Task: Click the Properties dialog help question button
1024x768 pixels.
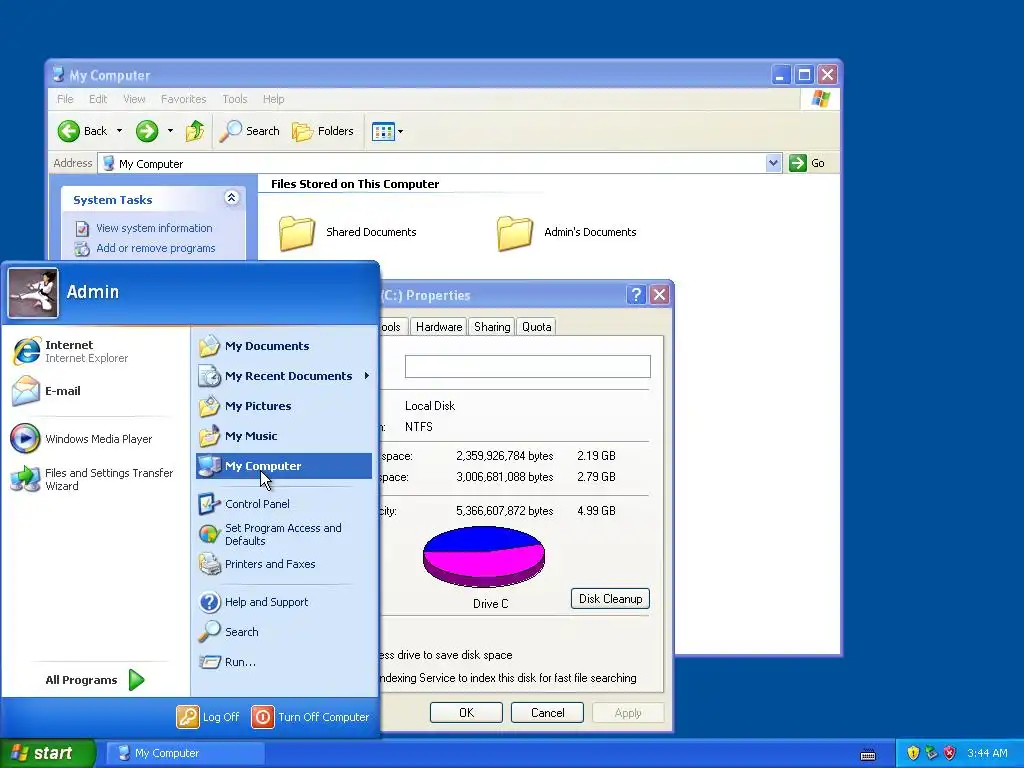Action: point(636,295)
